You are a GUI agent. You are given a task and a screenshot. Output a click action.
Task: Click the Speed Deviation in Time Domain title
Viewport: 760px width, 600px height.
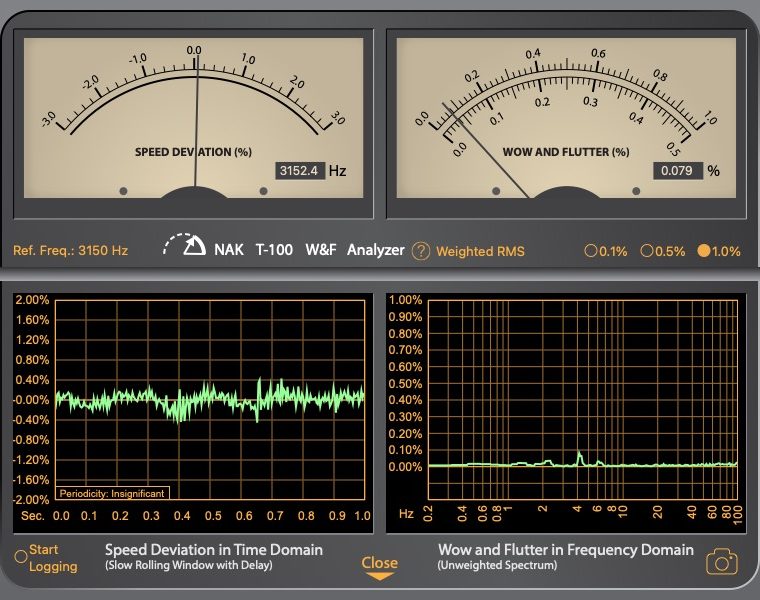[x=214, y=550]
